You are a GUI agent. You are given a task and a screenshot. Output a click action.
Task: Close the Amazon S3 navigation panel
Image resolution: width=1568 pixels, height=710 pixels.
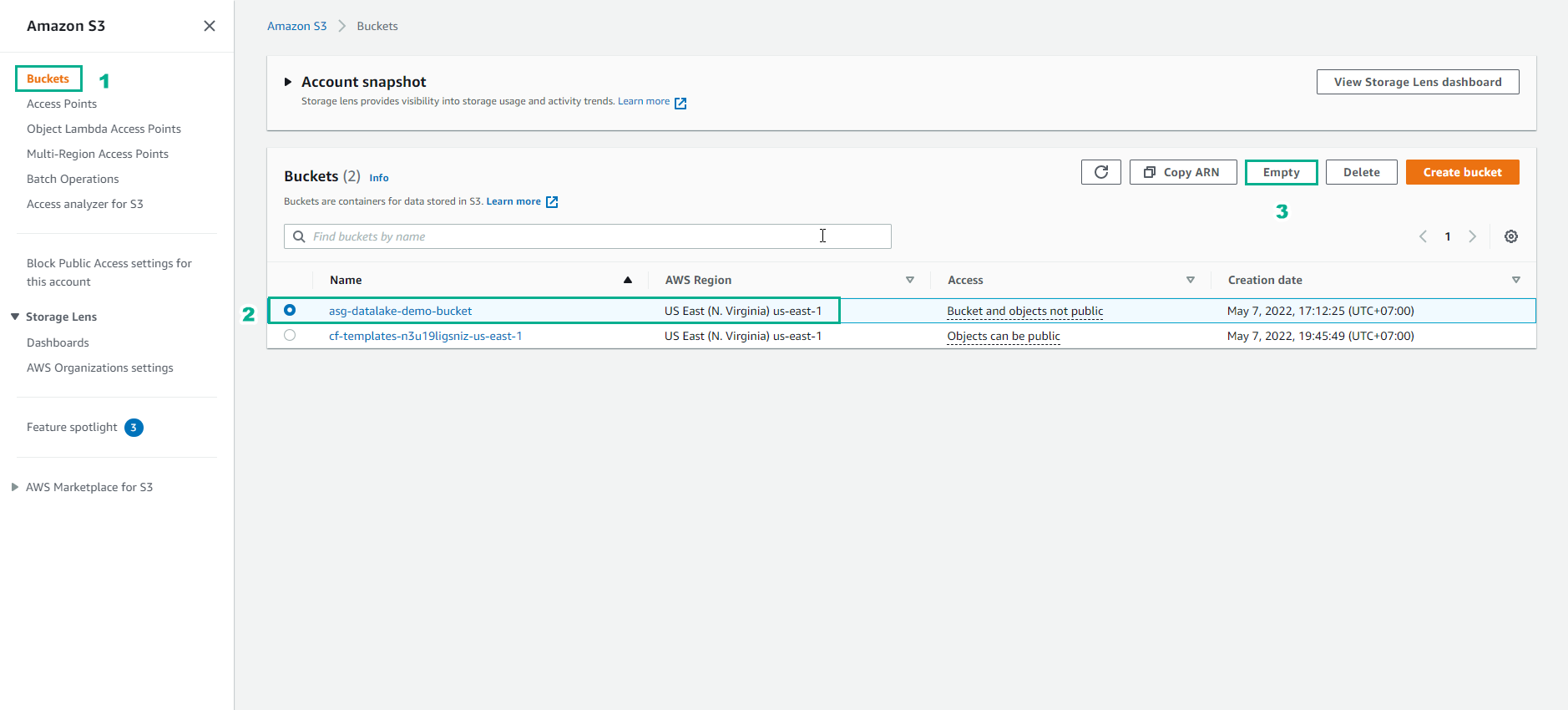[210, 26]
